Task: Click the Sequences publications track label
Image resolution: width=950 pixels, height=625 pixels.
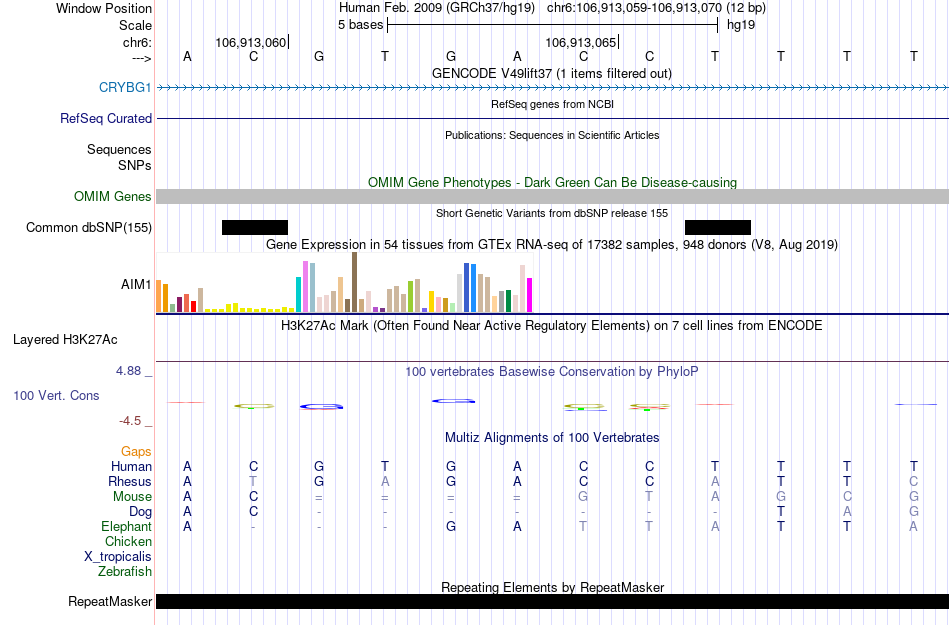Action: tap(119, 150)
